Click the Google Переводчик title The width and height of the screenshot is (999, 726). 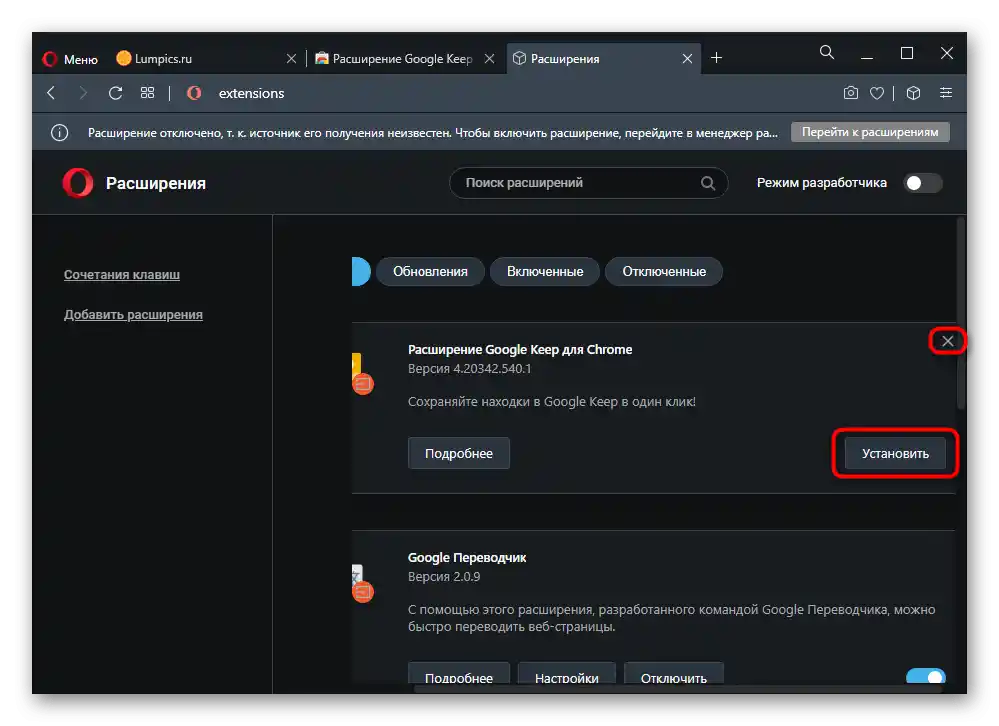(467, 558)
